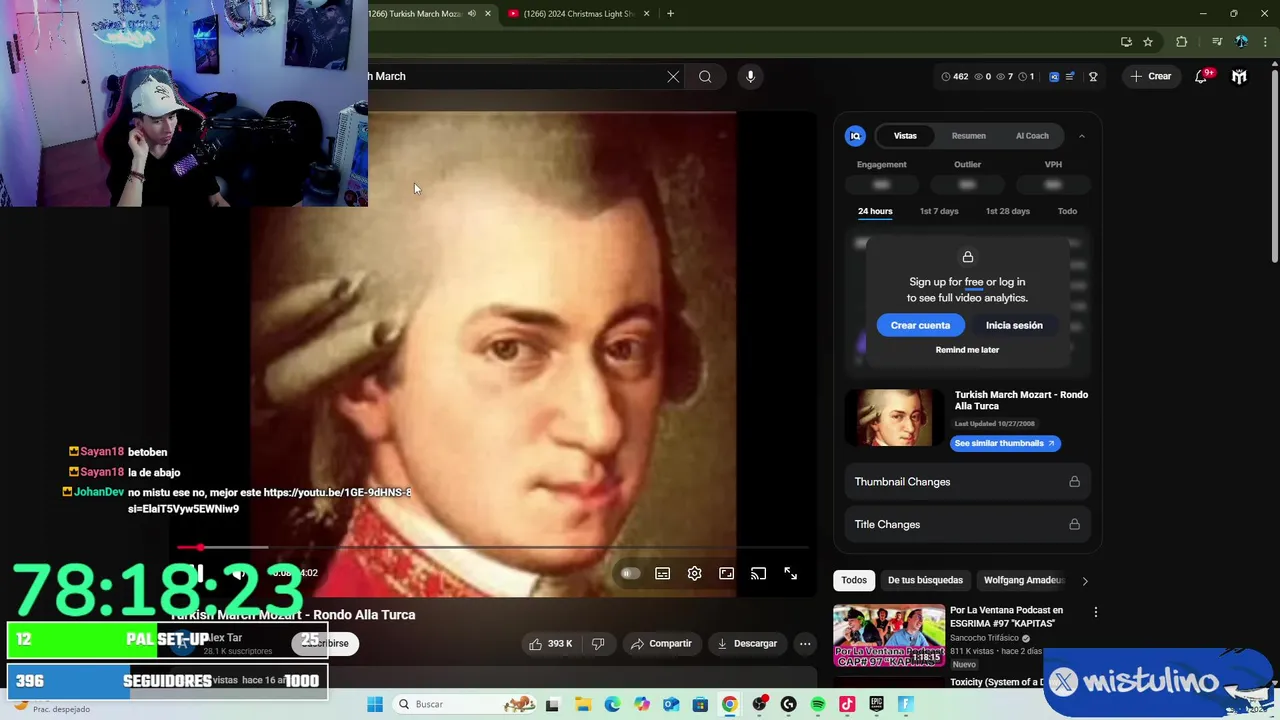Switch to theater mode
This screenshot has height=720, width=1280.
(x=726, y=573)
